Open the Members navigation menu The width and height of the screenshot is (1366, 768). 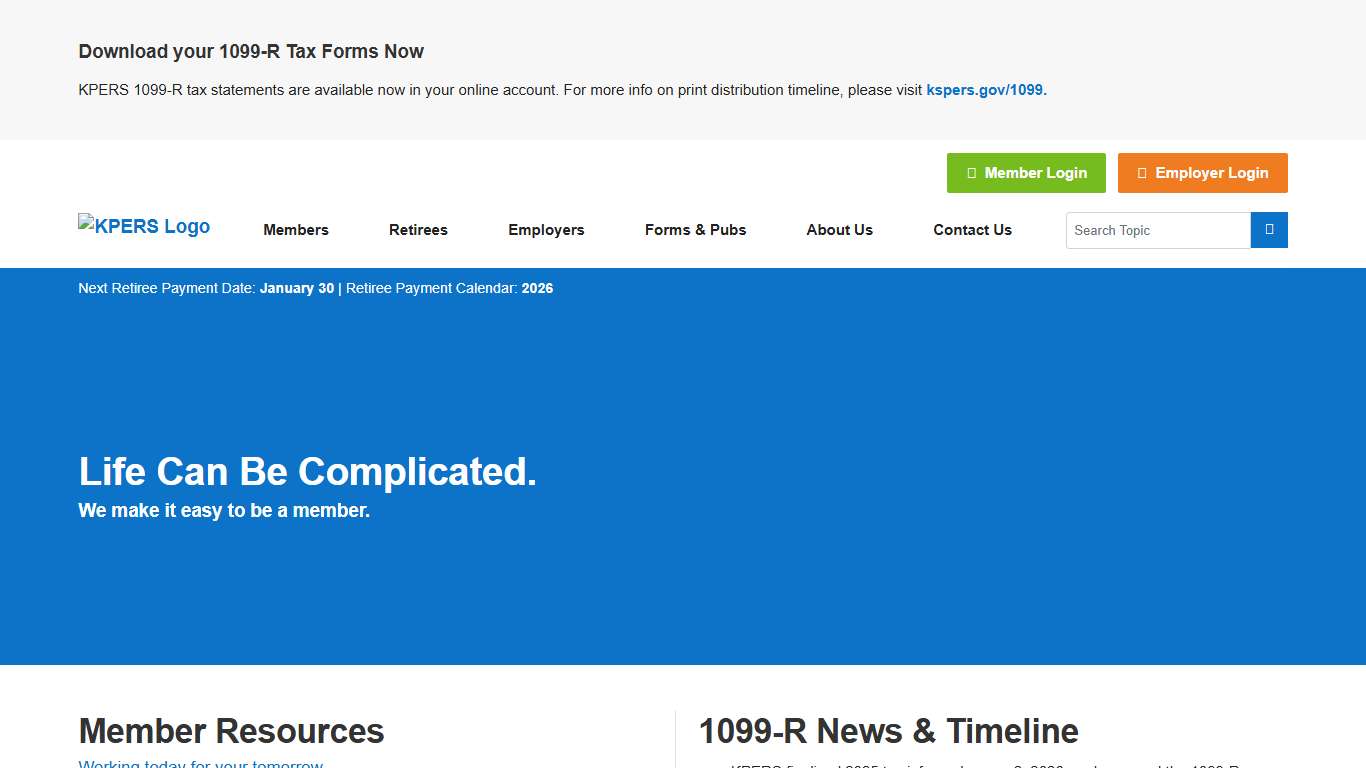pyautogui.click(x=296, y=230)
